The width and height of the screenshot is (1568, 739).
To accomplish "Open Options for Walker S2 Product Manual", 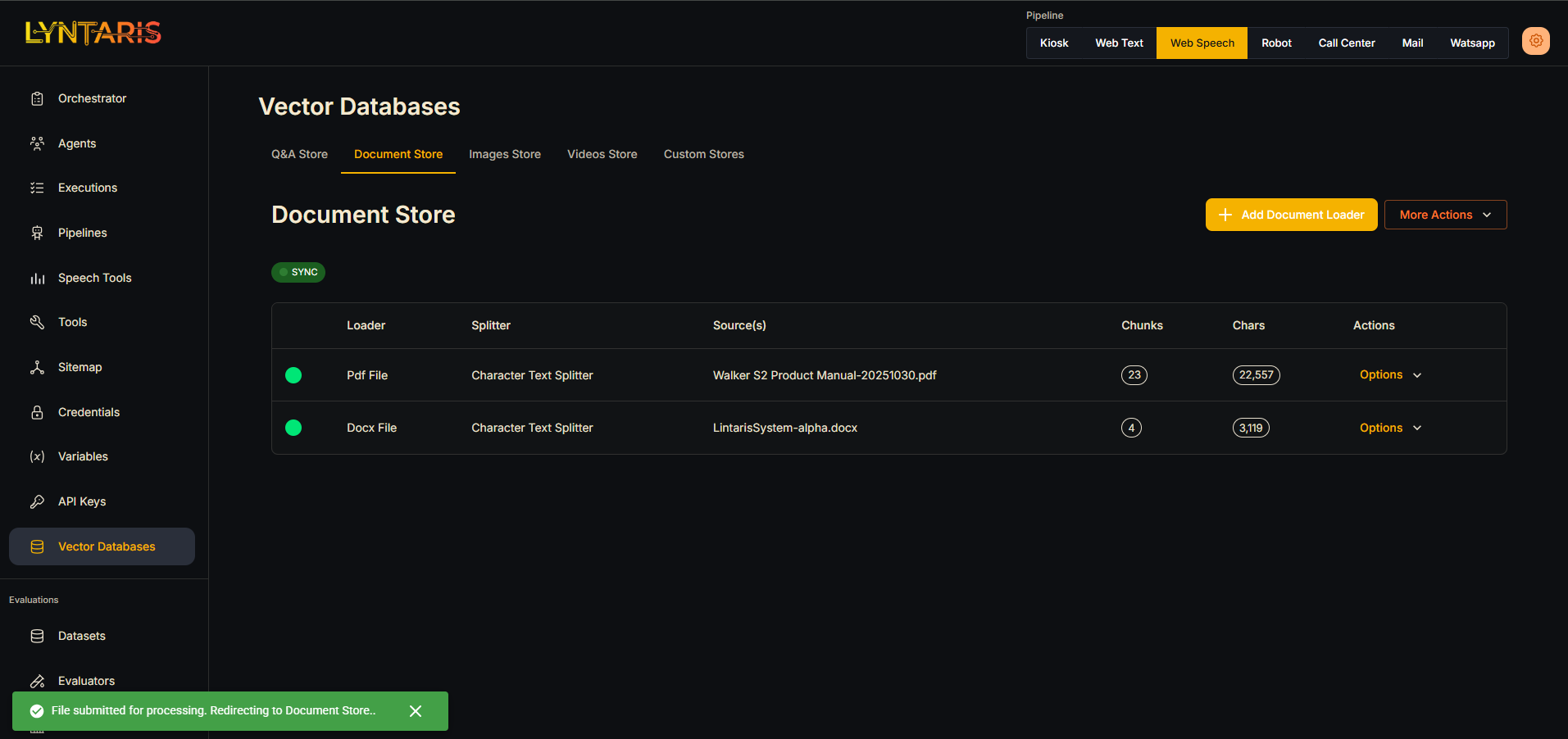I will coord(1390,374).
